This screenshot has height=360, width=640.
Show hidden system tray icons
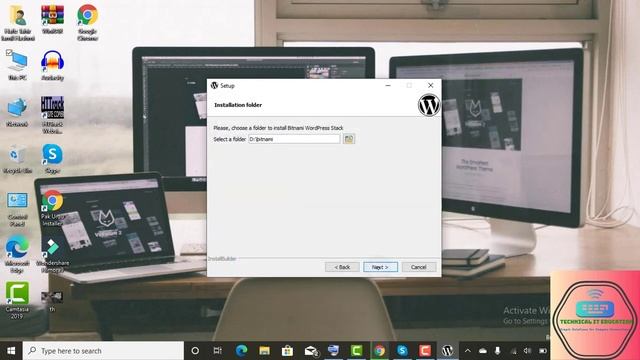(468, 351)
